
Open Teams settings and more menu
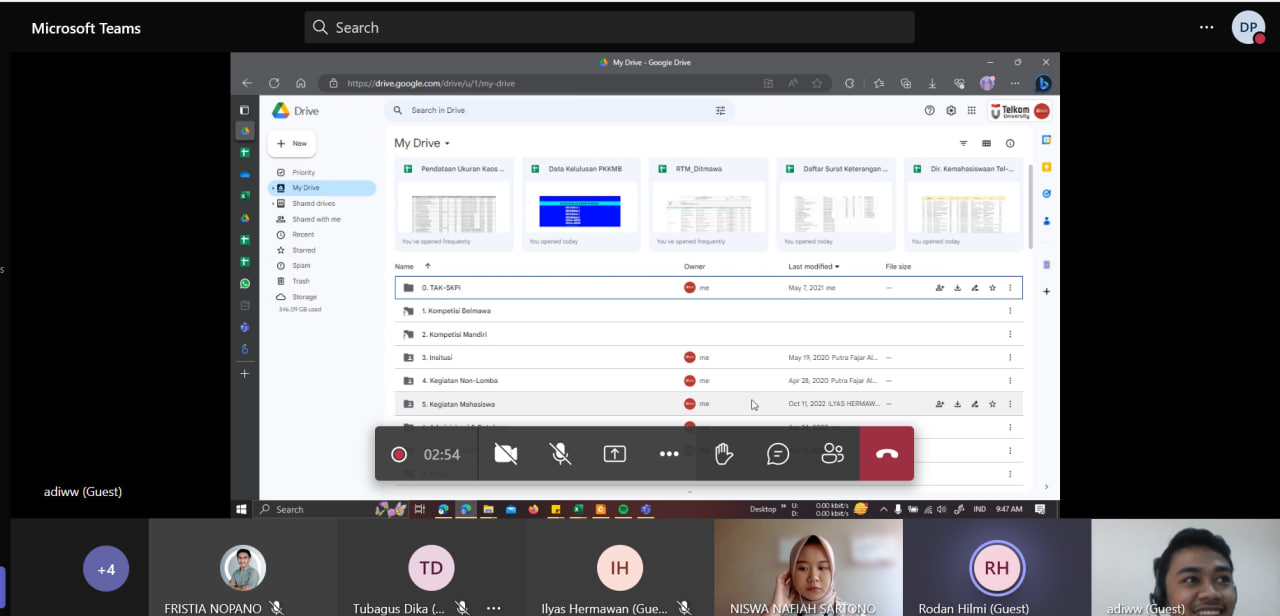1206,27
